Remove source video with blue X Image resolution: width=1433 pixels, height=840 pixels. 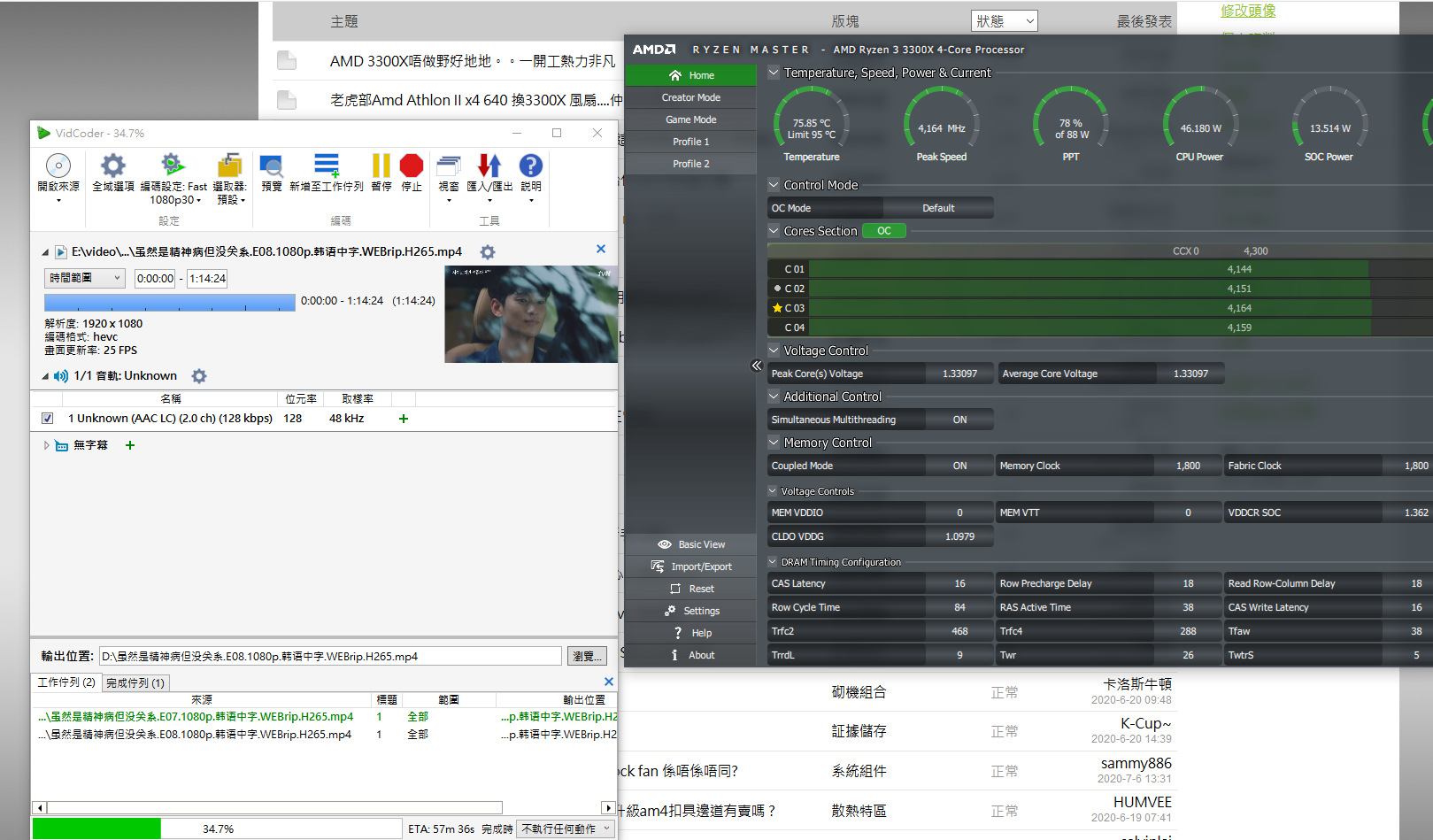pyautogui.click(x=601, y=250)
